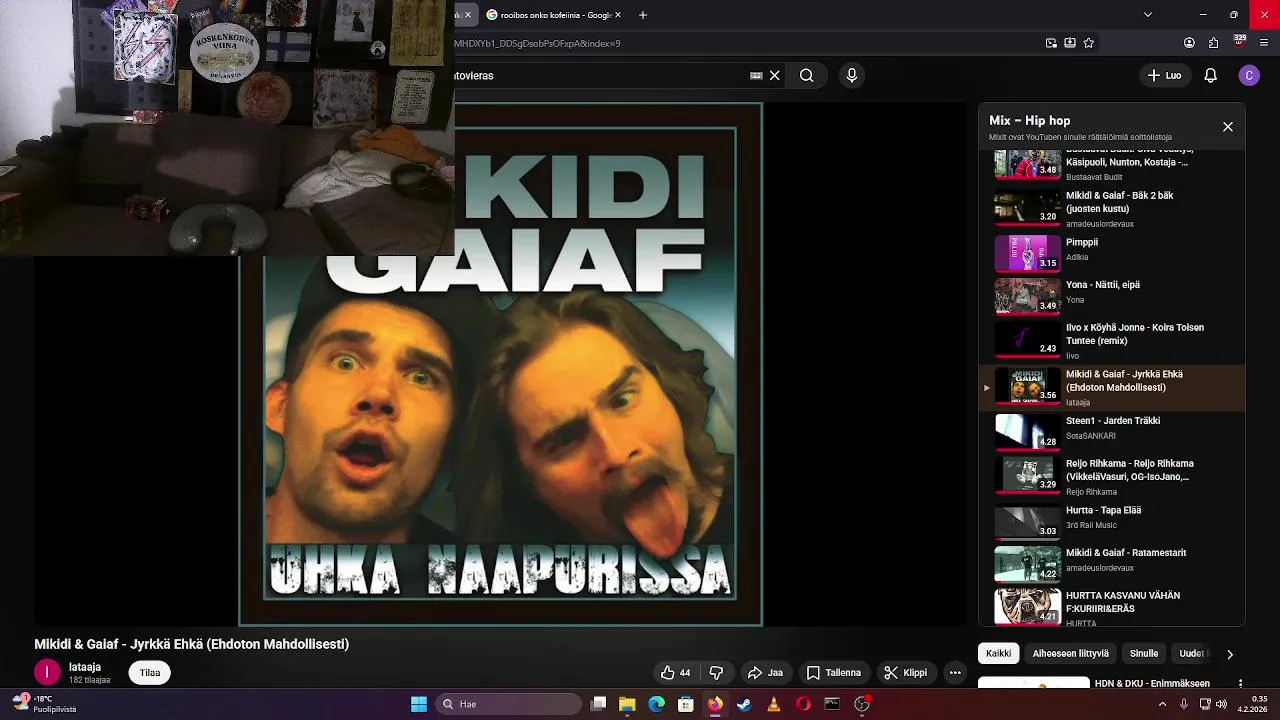This screenshot has height=720, width=1280.
Task: Open YouTube notifications bell
Action: pos(1210,75)
